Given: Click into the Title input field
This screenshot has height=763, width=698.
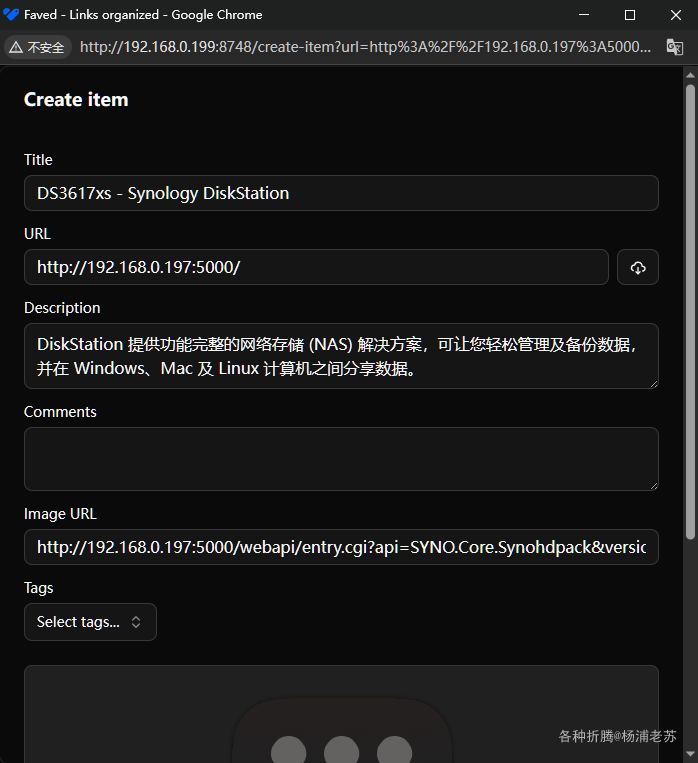Looking at the screenshot, I should 341,193.
